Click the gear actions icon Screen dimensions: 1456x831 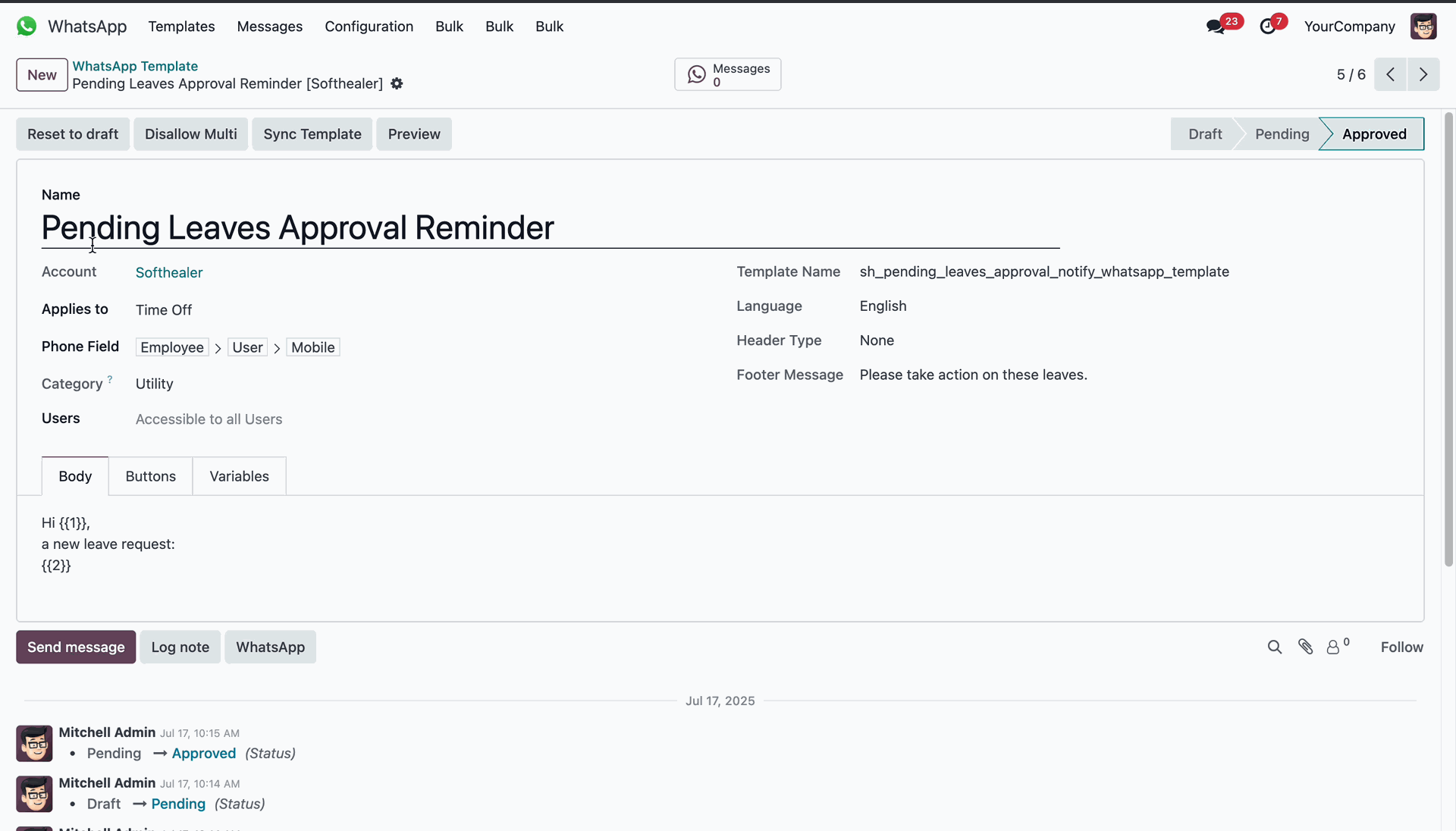(x=397, y=83)
